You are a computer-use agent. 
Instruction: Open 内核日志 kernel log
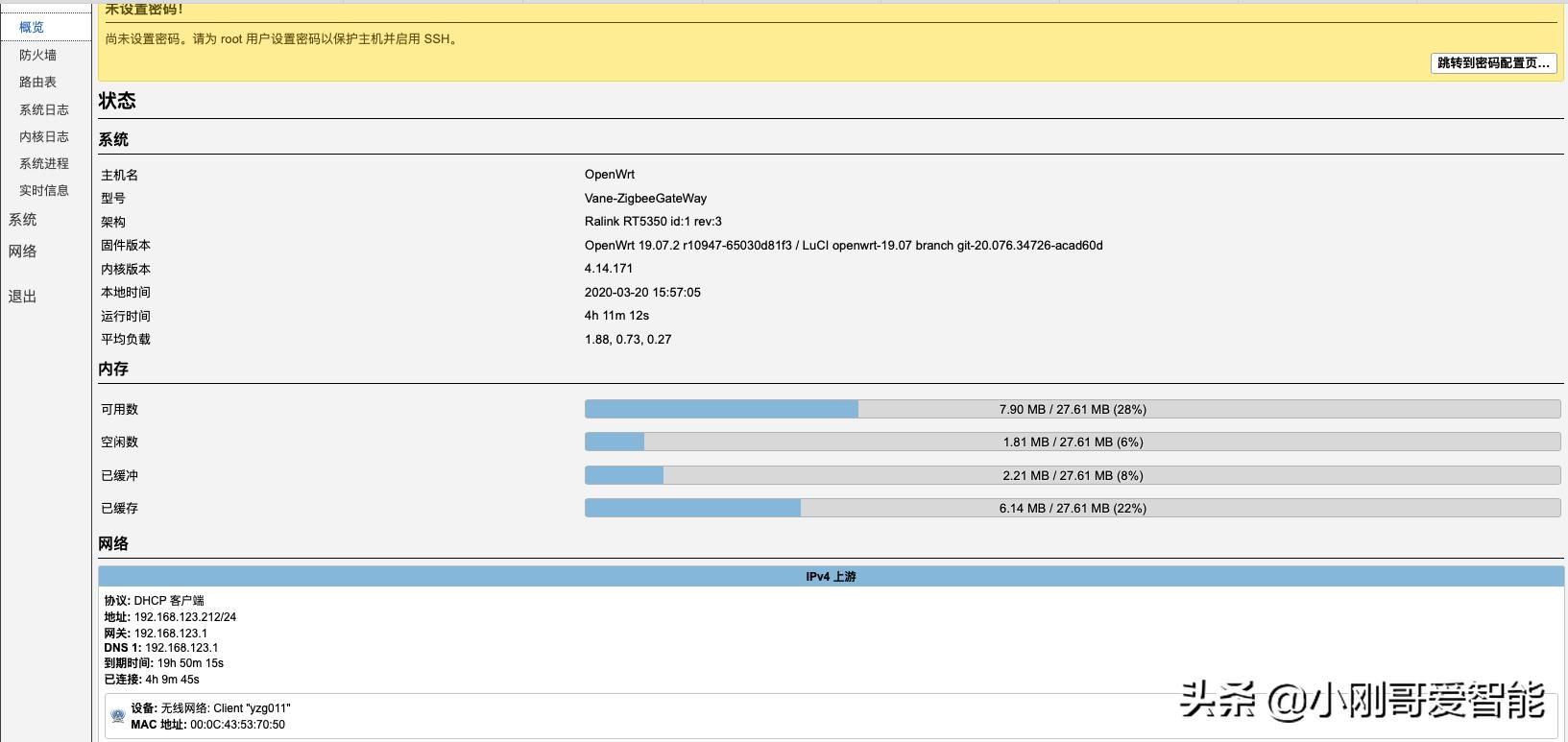(43, 136)
